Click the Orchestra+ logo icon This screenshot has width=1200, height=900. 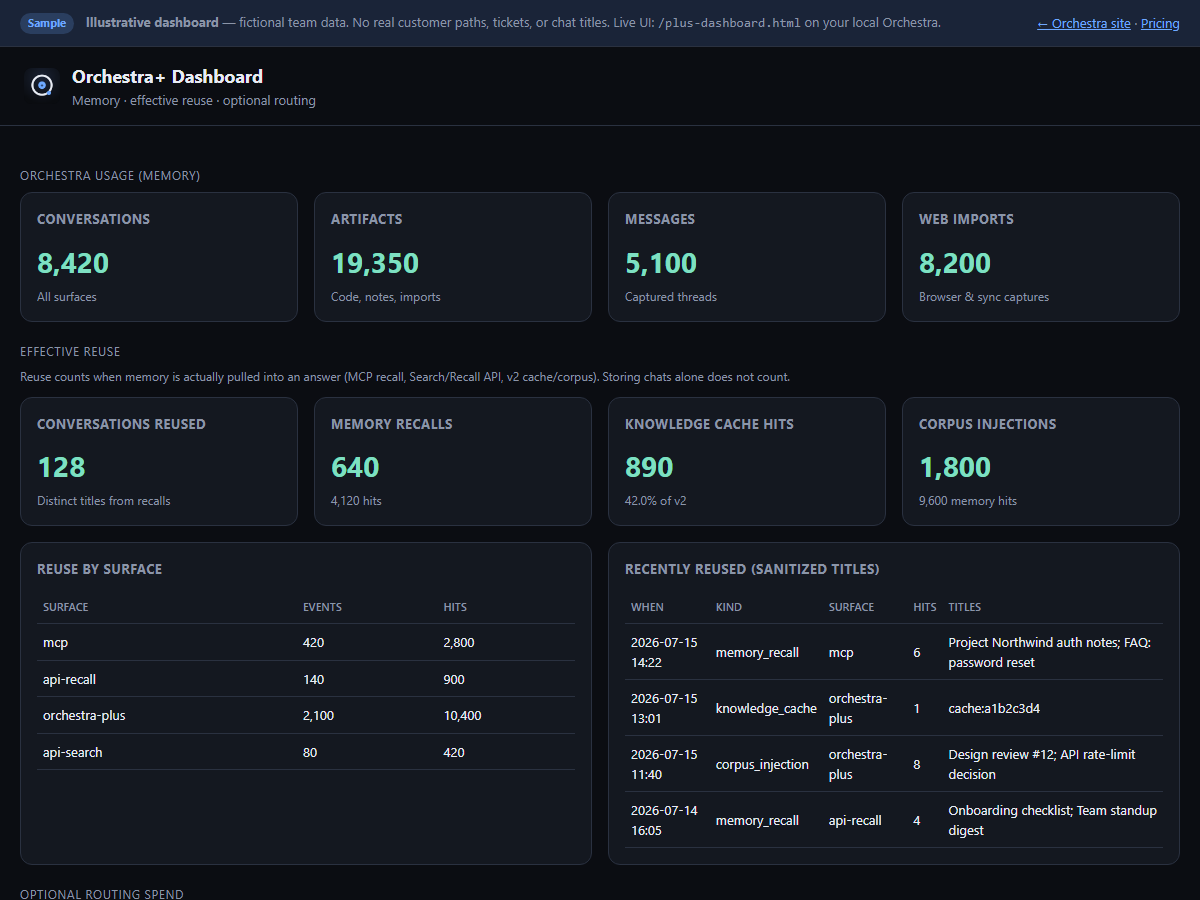pos(42,86)
